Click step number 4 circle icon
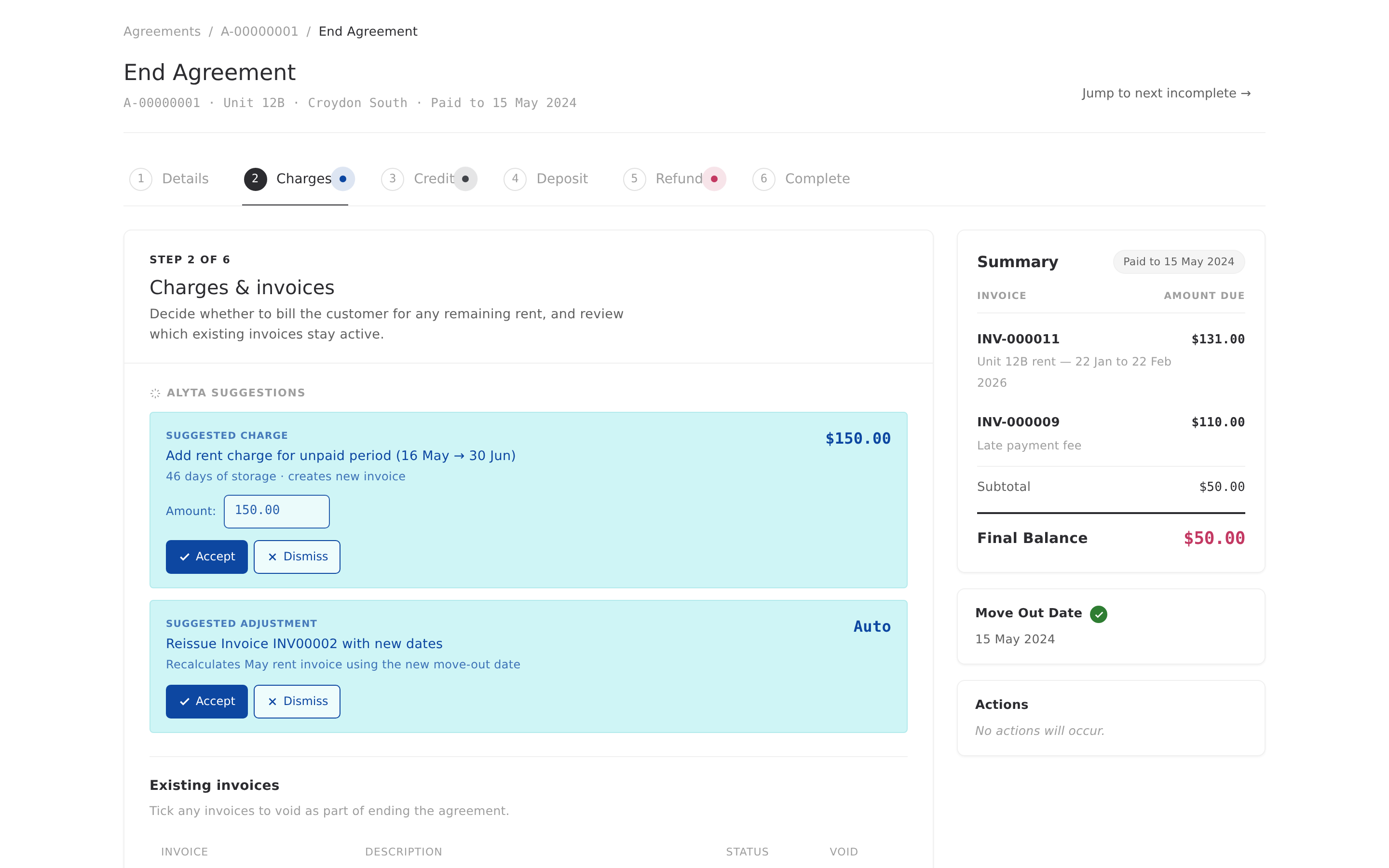The image size is (1389, 868). click(x=515, y=179)
